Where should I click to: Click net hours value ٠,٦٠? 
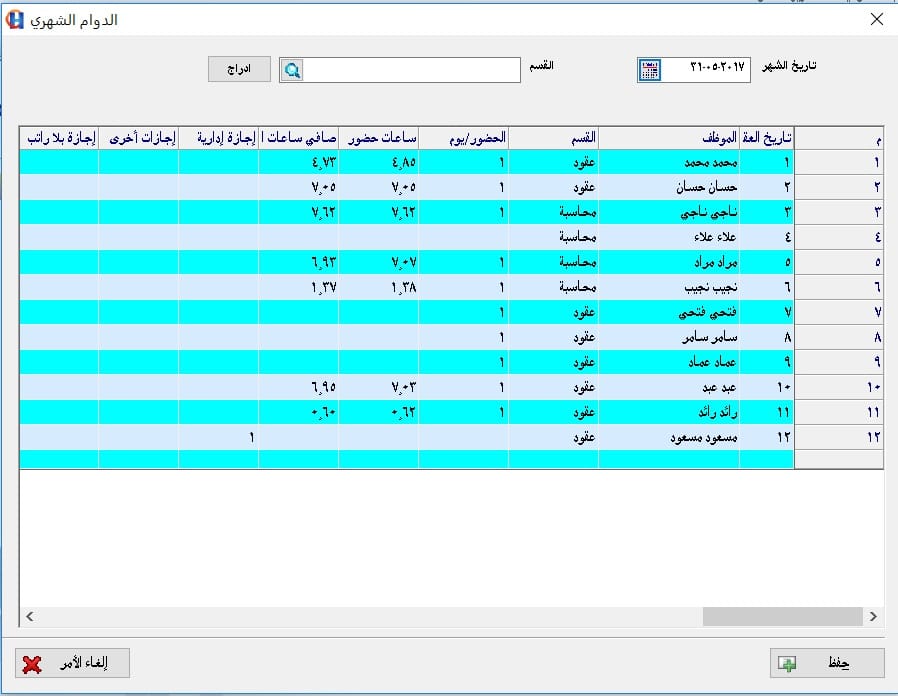pyautogui.click(x=298, y=412)
